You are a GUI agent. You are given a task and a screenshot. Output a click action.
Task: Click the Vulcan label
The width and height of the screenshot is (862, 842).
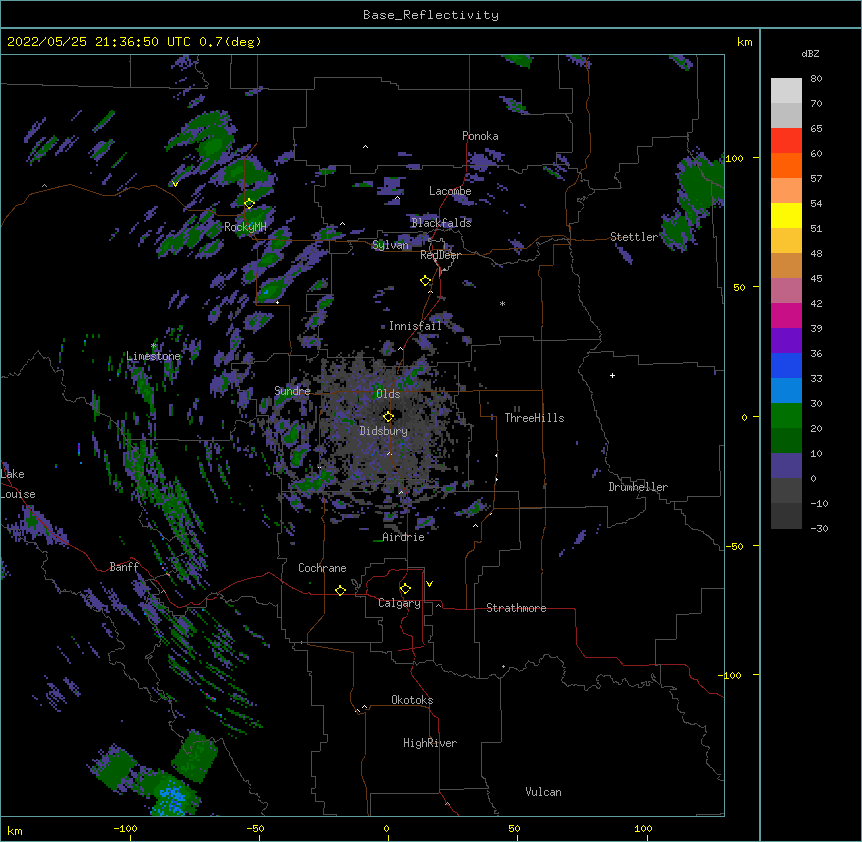tap(543, 792)
